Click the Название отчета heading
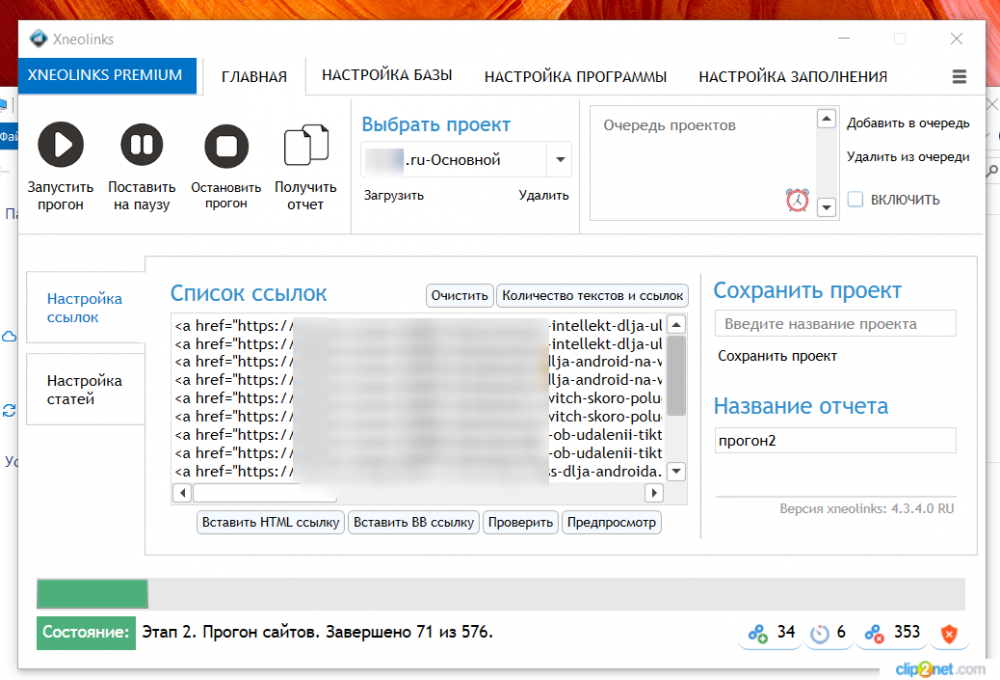1000x680 pixels. click(x=801, y=406)
